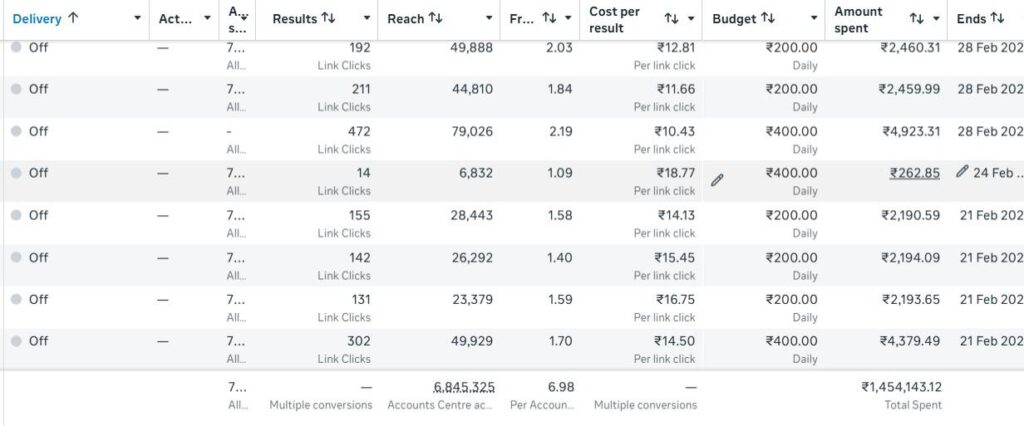Viewport: 1024px width, 426px height.
Task: Sort by Reach using the arrows icon
Action: [x=435, y=19]
